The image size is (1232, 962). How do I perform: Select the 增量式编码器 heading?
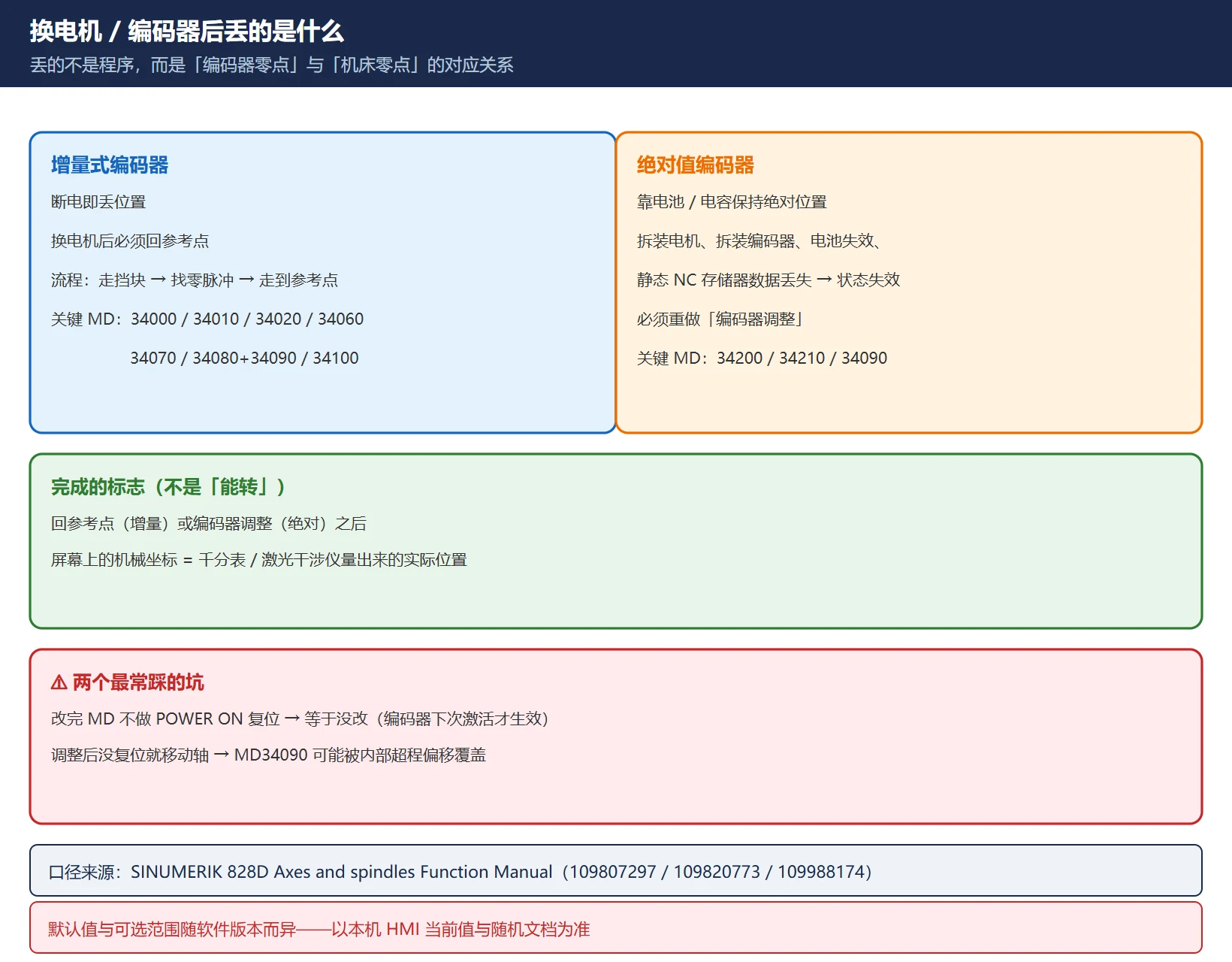110,165
